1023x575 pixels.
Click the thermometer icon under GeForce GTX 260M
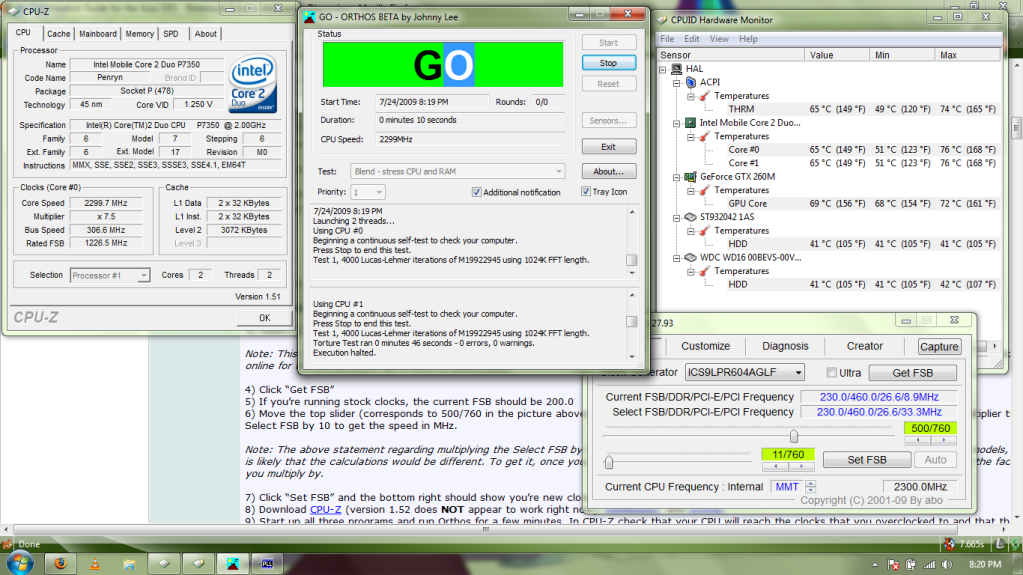tap(705, 190)
